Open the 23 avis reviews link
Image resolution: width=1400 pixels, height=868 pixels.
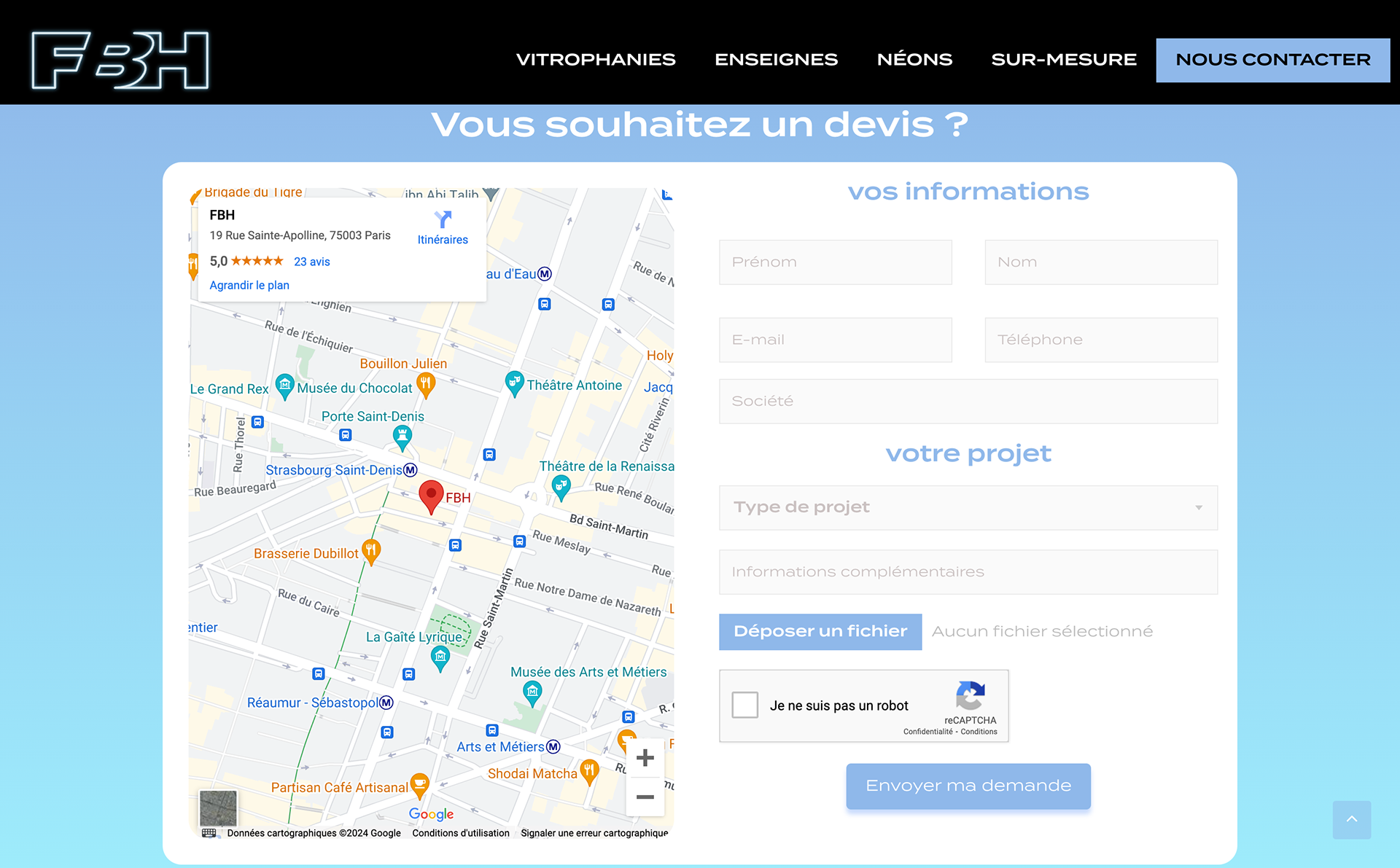[x=312, y=262]
